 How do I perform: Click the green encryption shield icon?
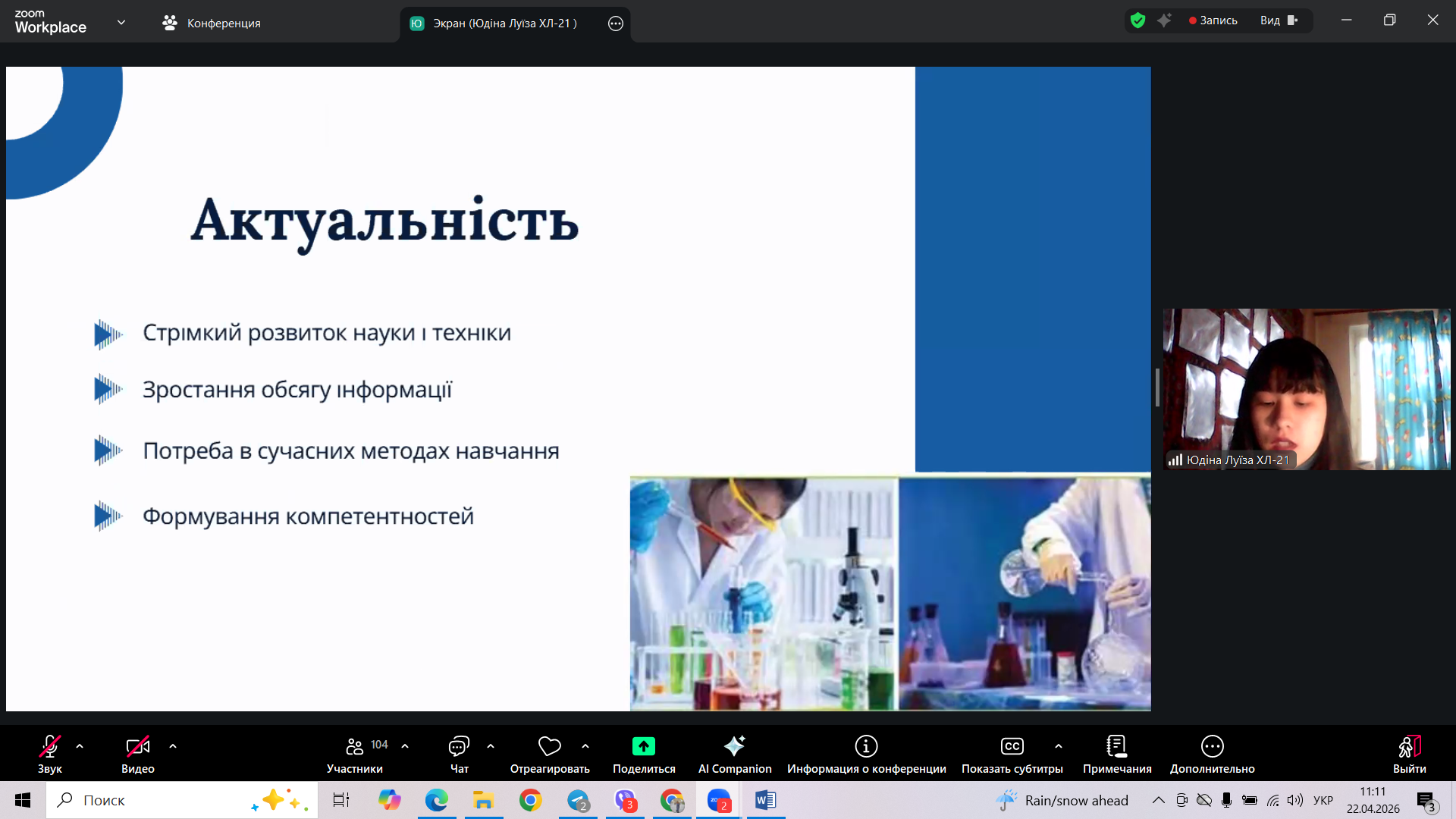(1137, 20)
